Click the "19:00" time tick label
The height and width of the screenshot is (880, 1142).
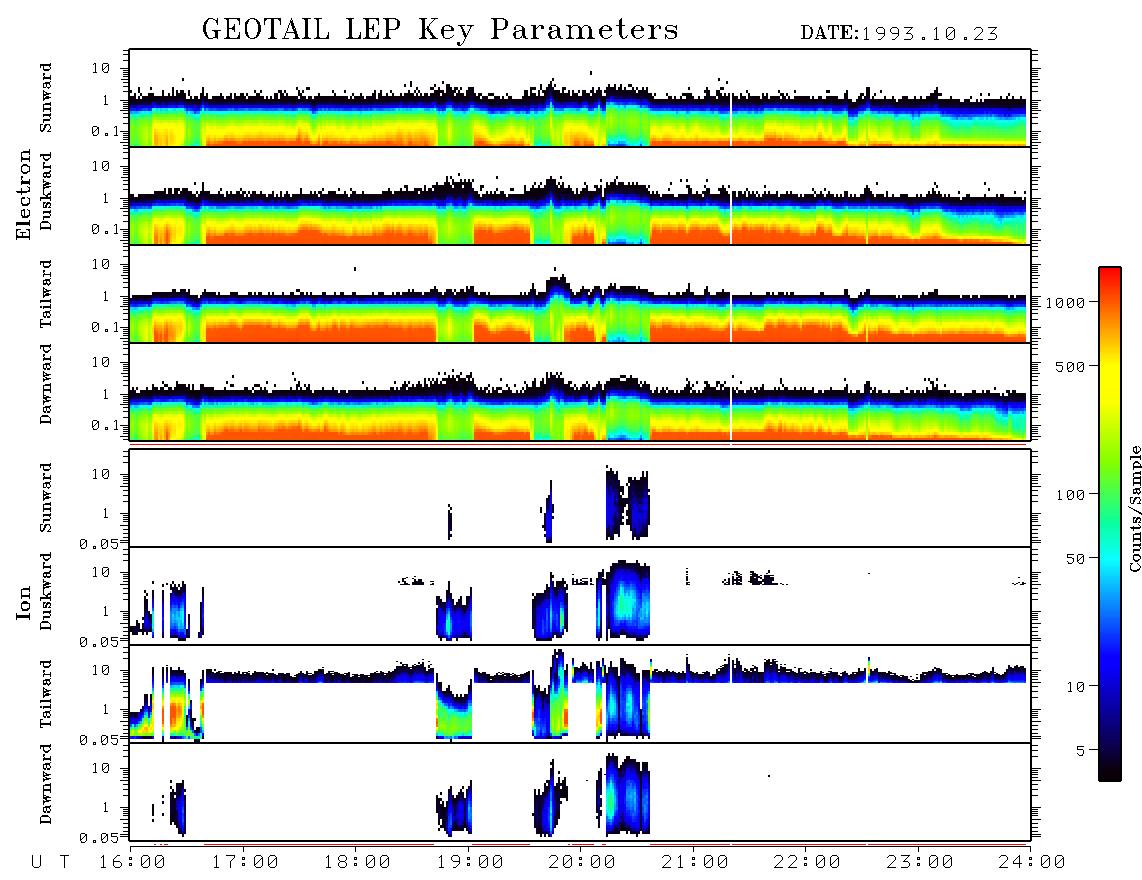pos(470,863)
